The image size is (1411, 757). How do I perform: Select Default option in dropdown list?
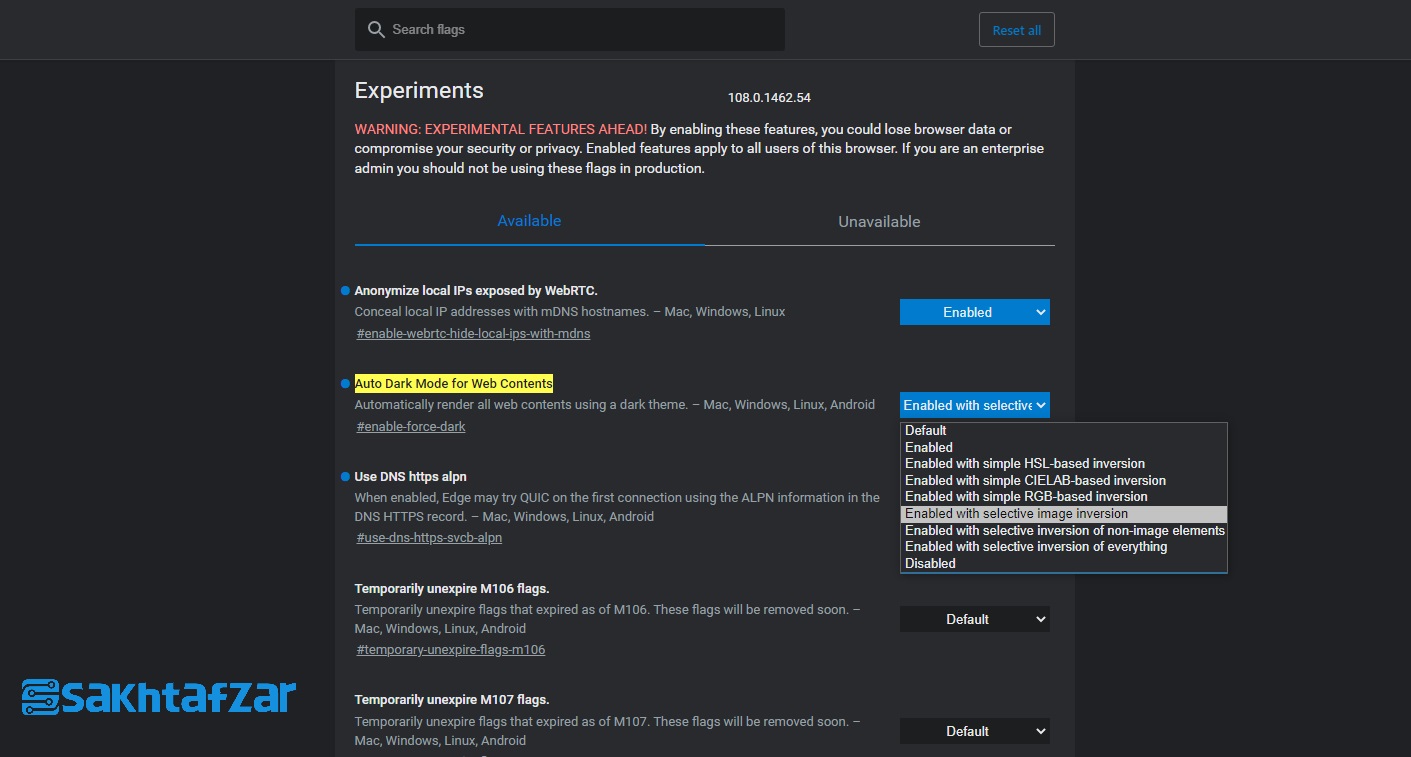926,431
